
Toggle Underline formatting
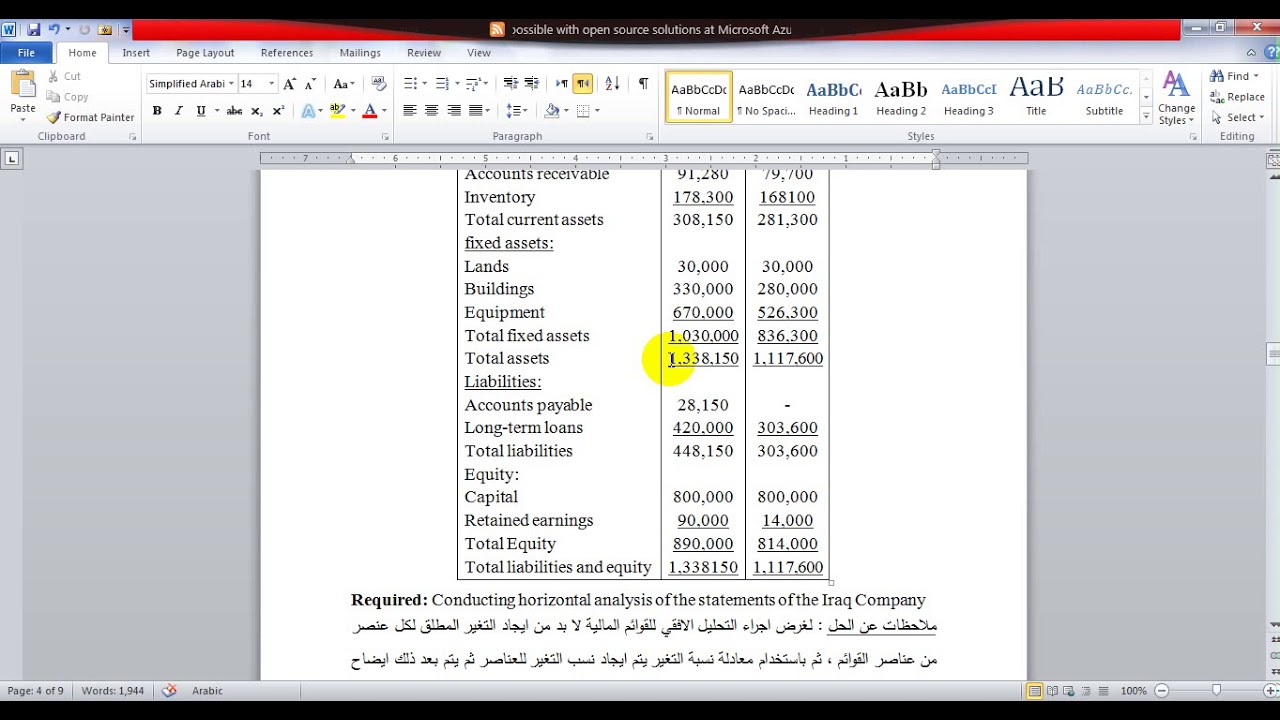(201, 111)
